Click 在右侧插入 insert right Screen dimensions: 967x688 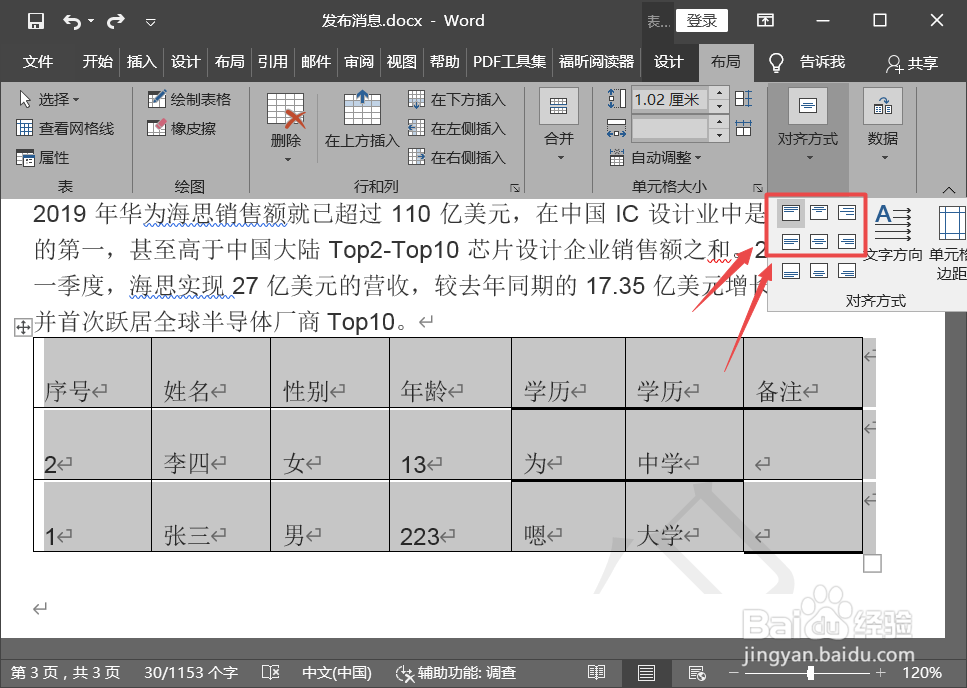coord(457,158)
